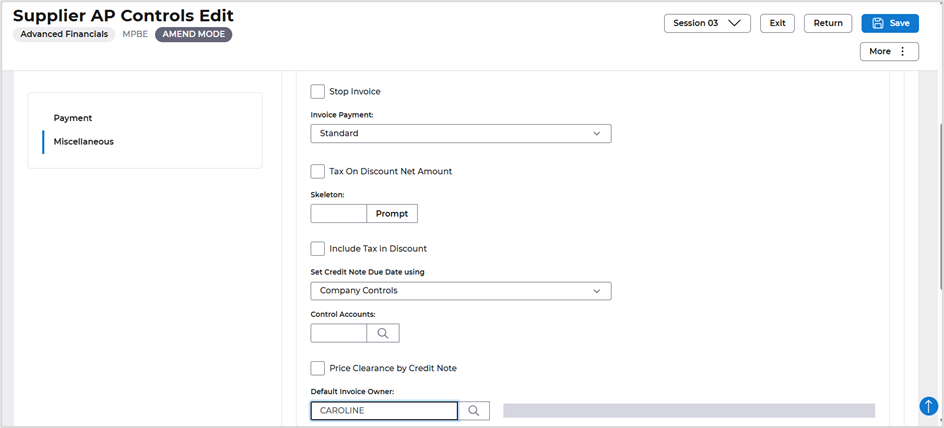The height and width of the screenshot is (428, 944).
Task: Focus the Skeleton input field
Action: (x=338, y=214)
